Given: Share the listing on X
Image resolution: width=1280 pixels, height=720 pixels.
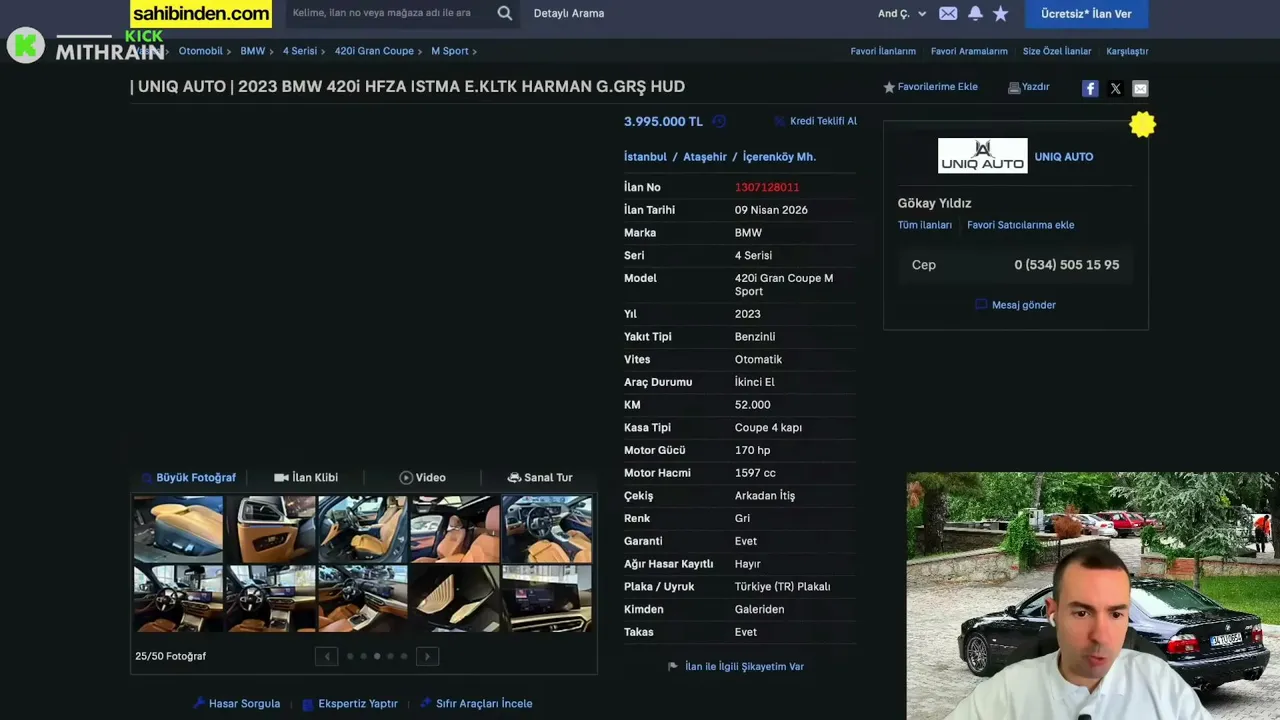Looking at the screenshot, I should coord(1116,89).
